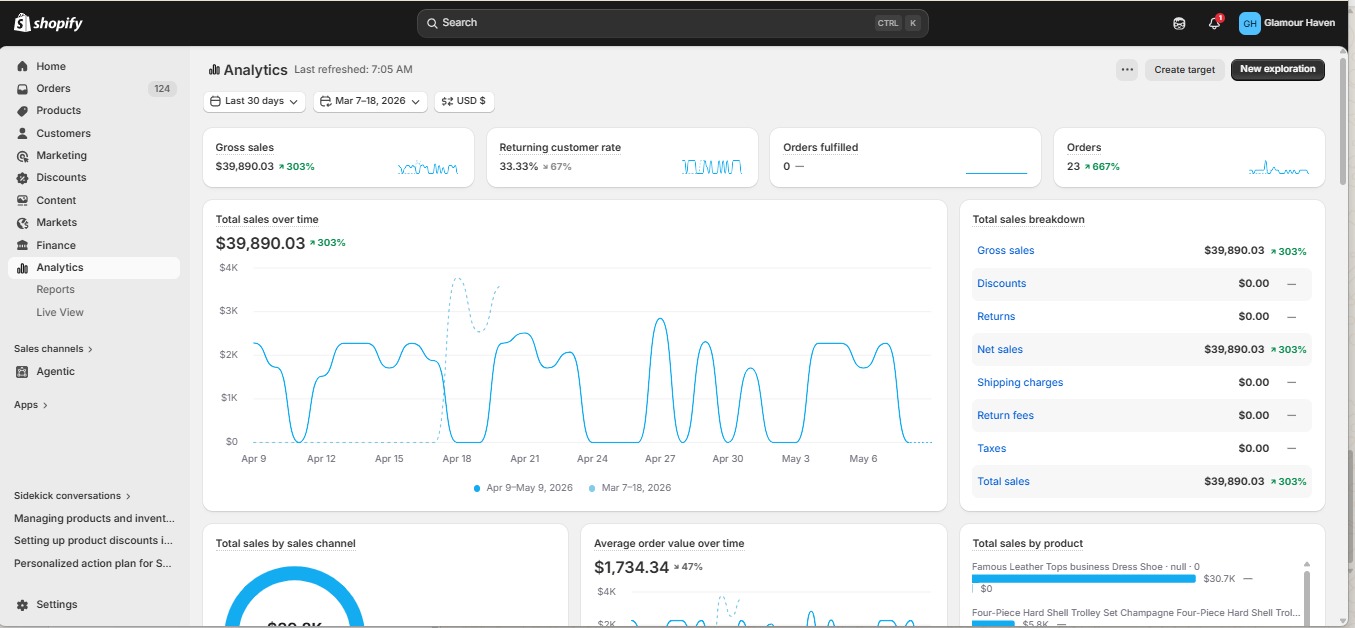The image size is (1355, 628).
Task: Click the Create target button
Action: tap(1184, 70)
